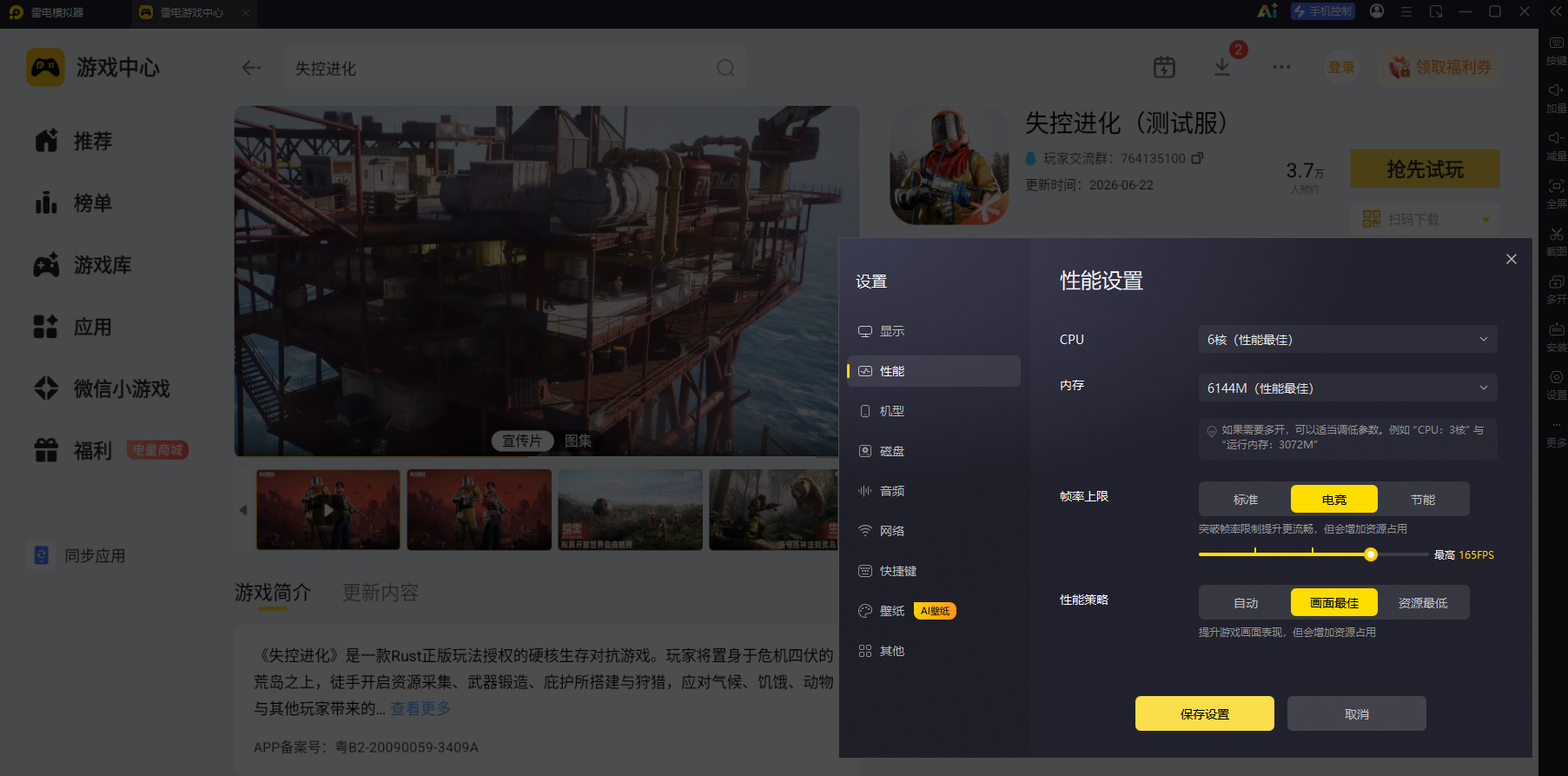Click 领取福利券 coupon button
Viewport: 1568px width, 776px height.
[1440, 67]
